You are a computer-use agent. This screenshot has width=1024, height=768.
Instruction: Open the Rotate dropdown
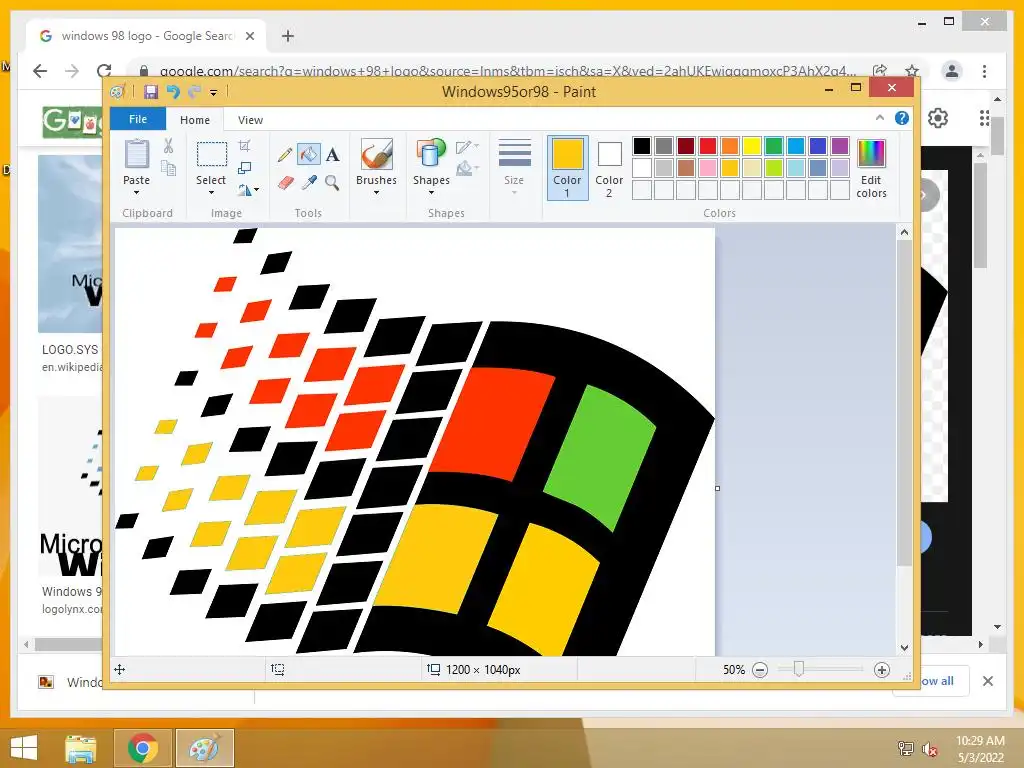248,190
